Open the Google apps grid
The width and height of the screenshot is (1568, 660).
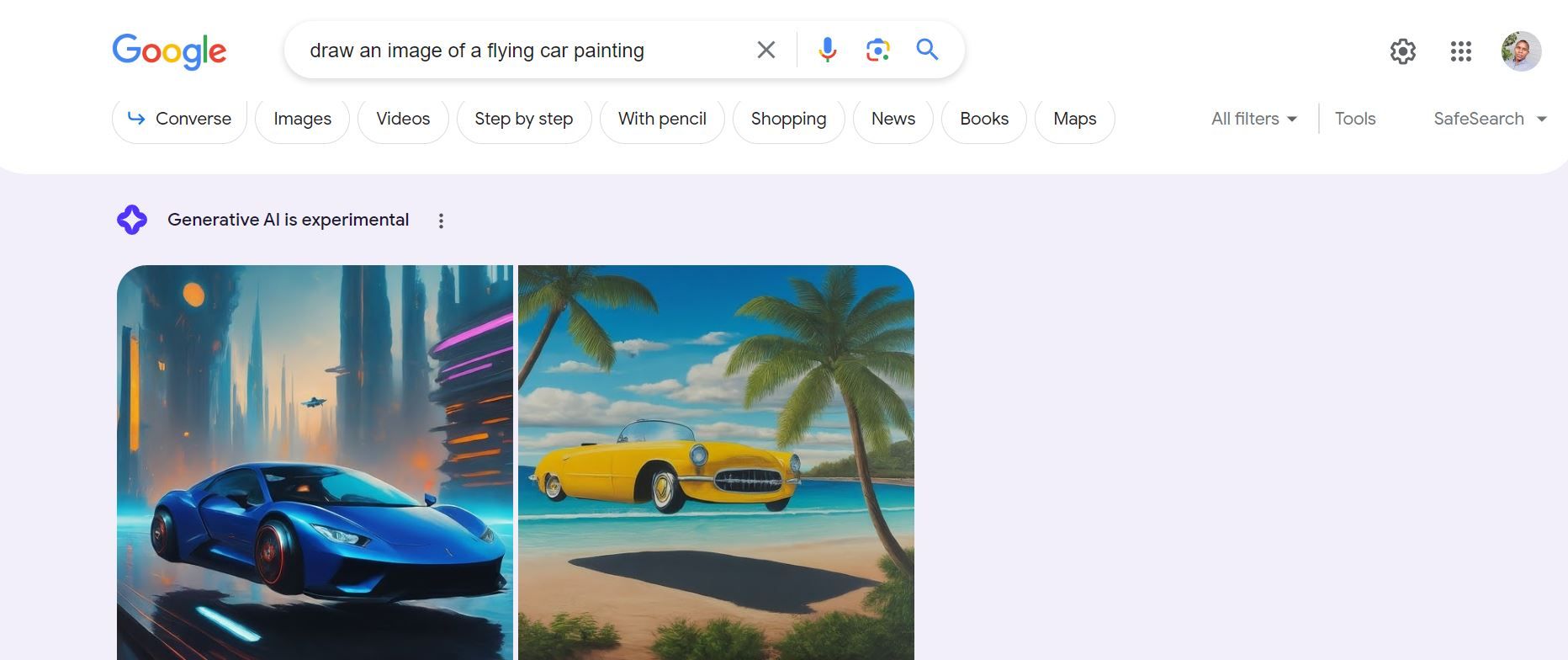point(1461,51)
